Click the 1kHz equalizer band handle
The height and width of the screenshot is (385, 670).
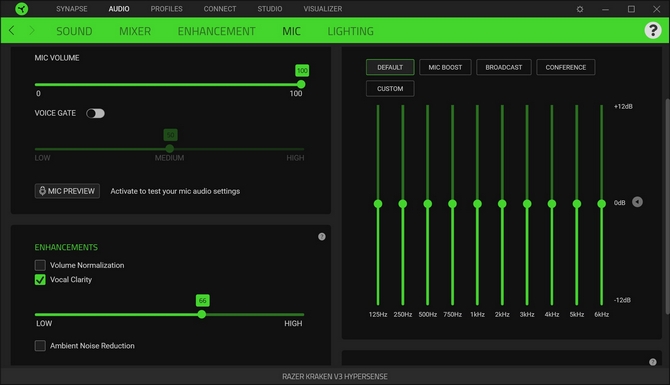point(477,204)
